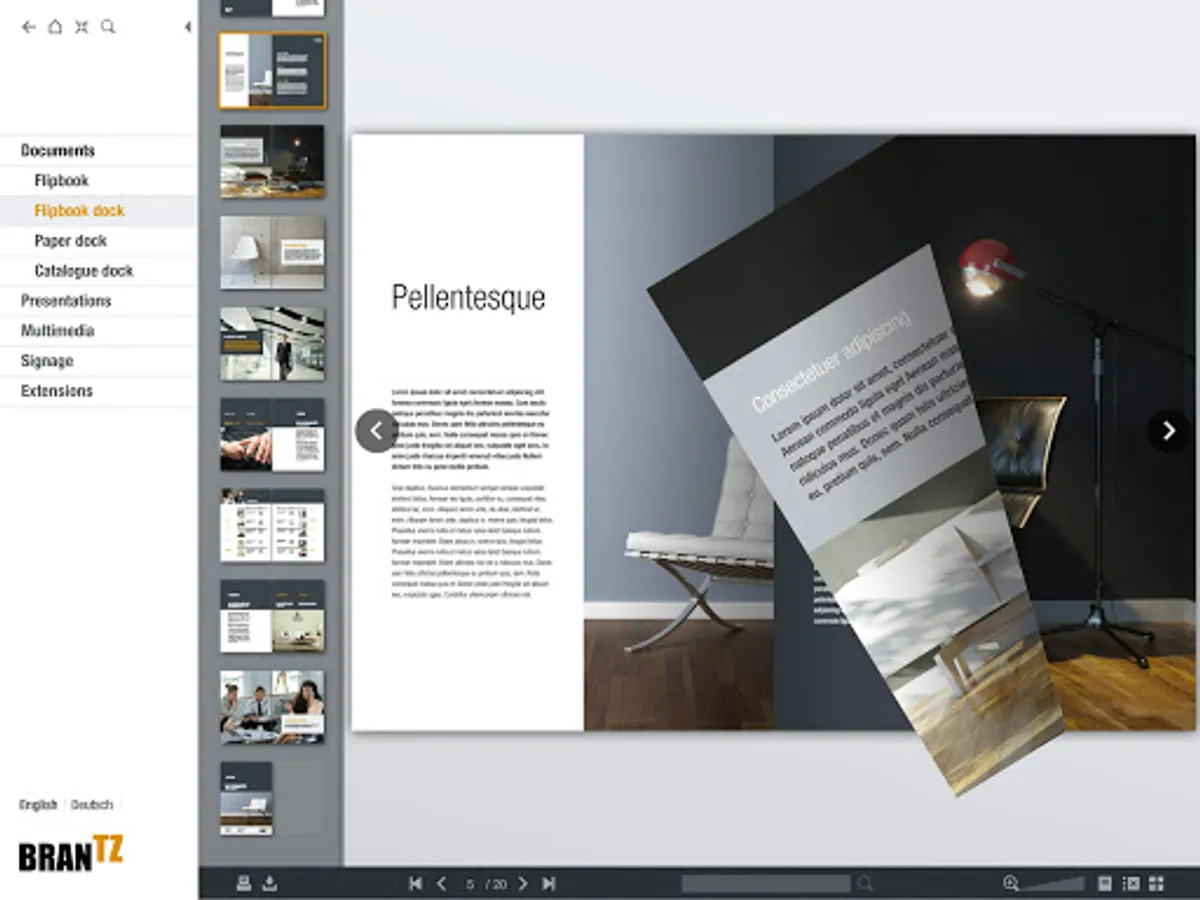
Task: Click the zoom-in magnifier icon
Action: pos(1010,883)
